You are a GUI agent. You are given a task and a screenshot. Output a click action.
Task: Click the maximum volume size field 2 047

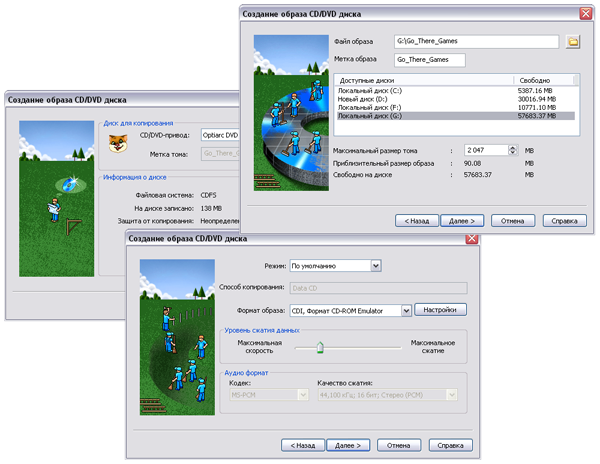pyautogui.click(x=486, y=150)
